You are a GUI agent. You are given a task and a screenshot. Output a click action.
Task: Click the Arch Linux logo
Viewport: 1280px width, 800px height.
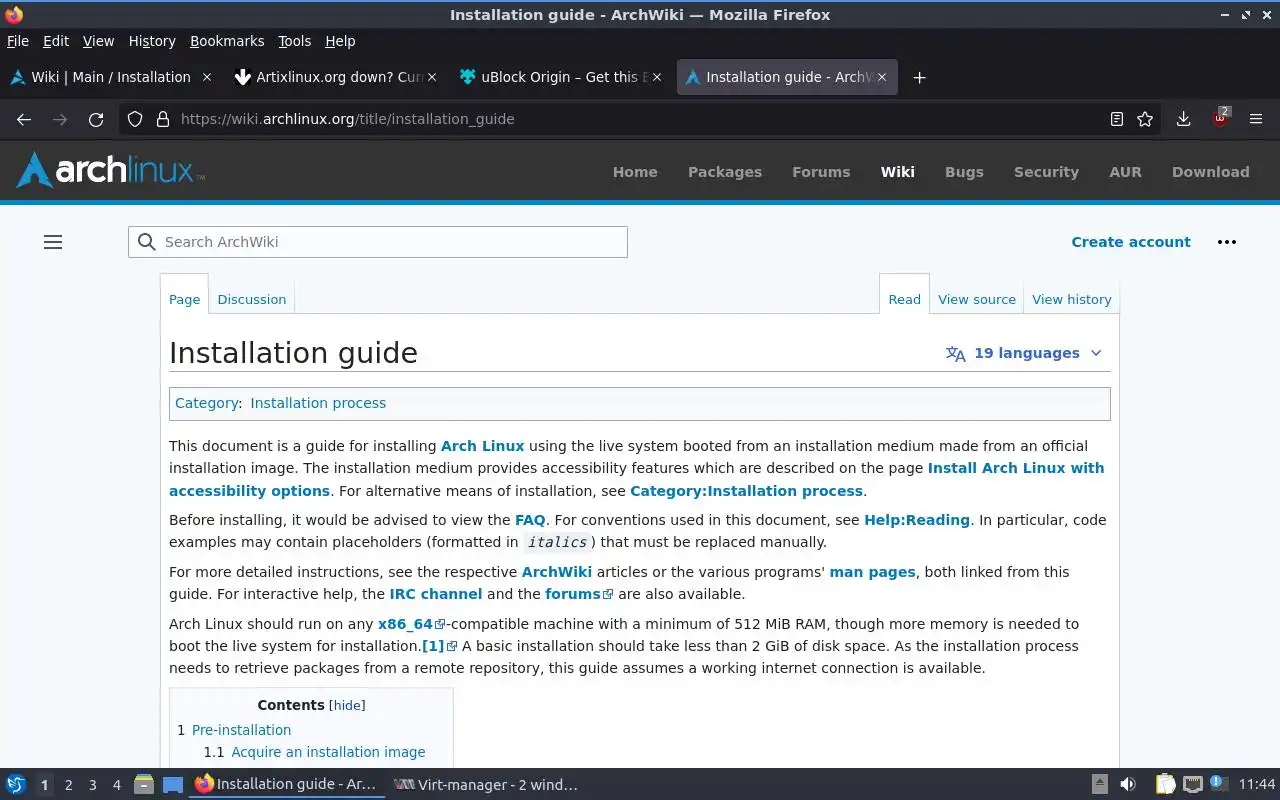pos(111,170)
